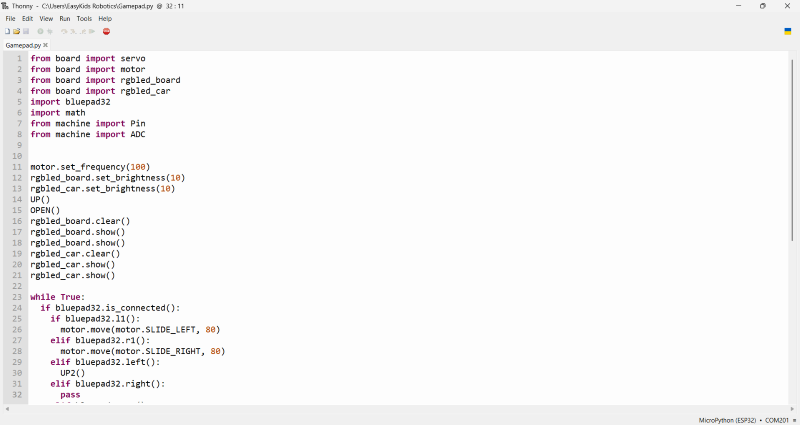Click the Resume debug icon
Screen dimensions: 800x425
click(93, 31)
